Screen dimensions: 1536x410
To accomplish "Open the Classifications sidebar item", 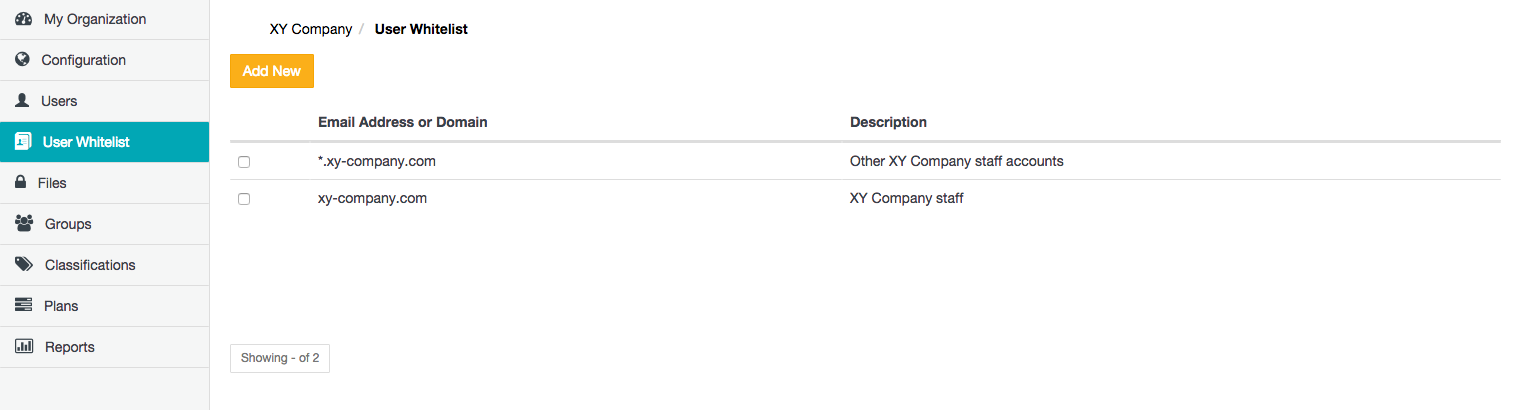I will pos(90,265).
